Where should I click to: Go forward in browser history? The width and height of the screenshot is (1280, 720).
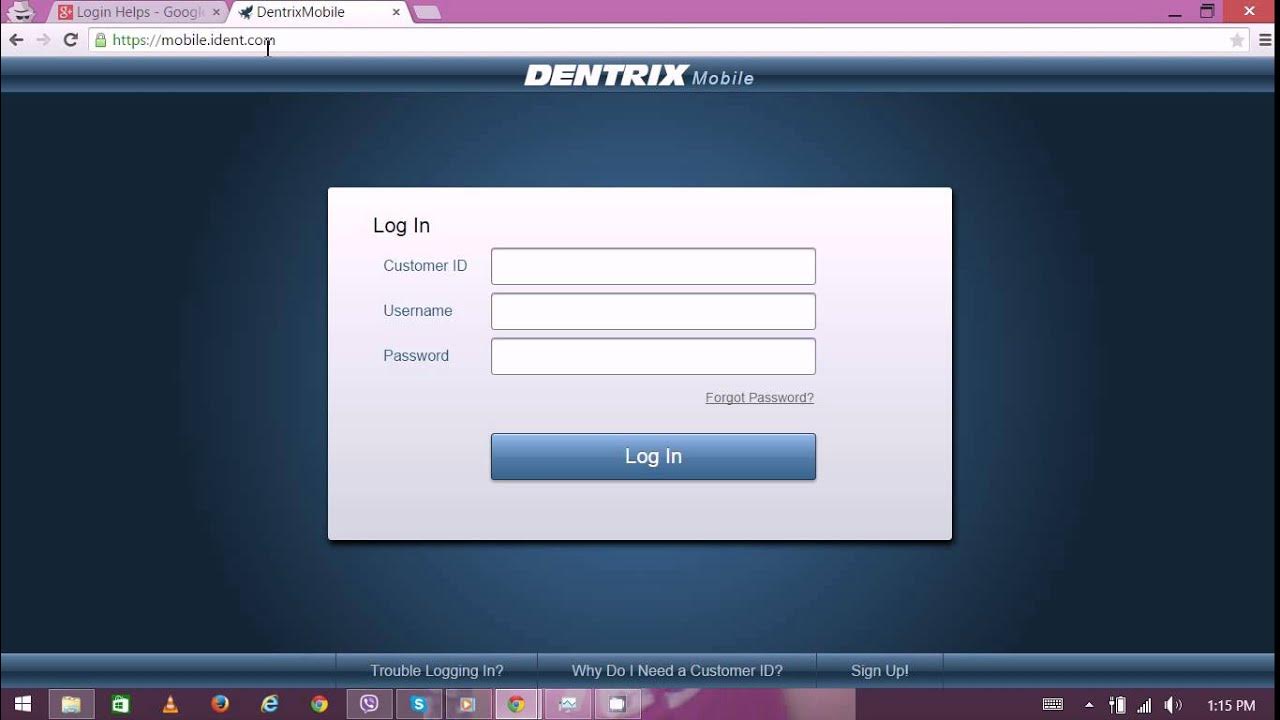[x=43, y=40]
